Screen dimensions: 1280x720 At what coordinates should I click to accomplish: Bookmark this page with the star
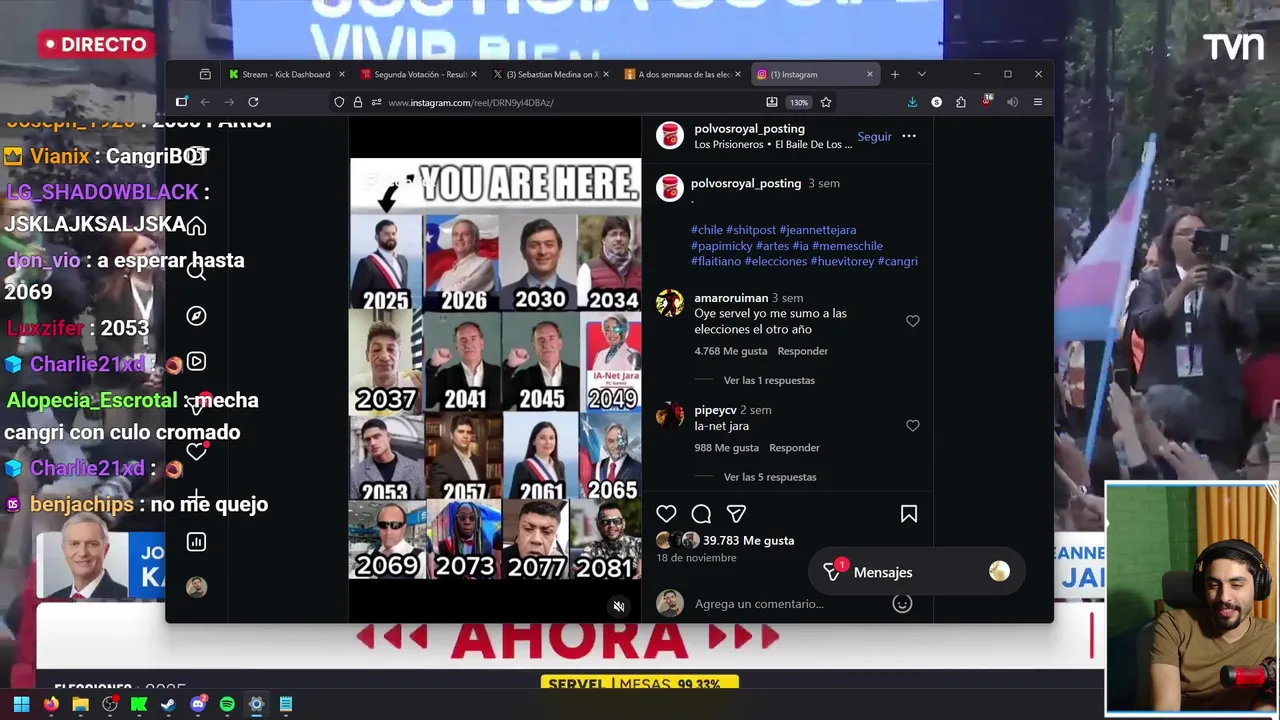pos(826,102)
